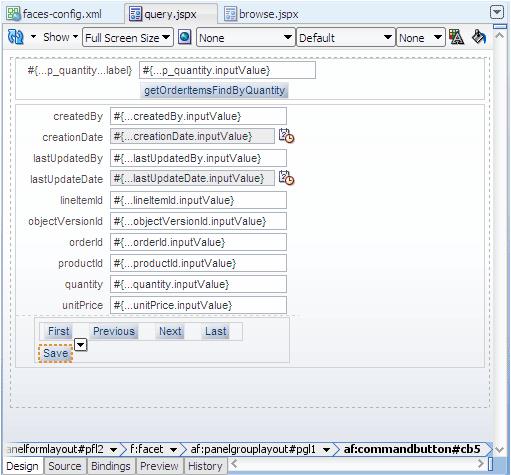The width and height of the screenshot is (511, 475).
Task: Click the productId input field
Action: [x=198, y=263]
